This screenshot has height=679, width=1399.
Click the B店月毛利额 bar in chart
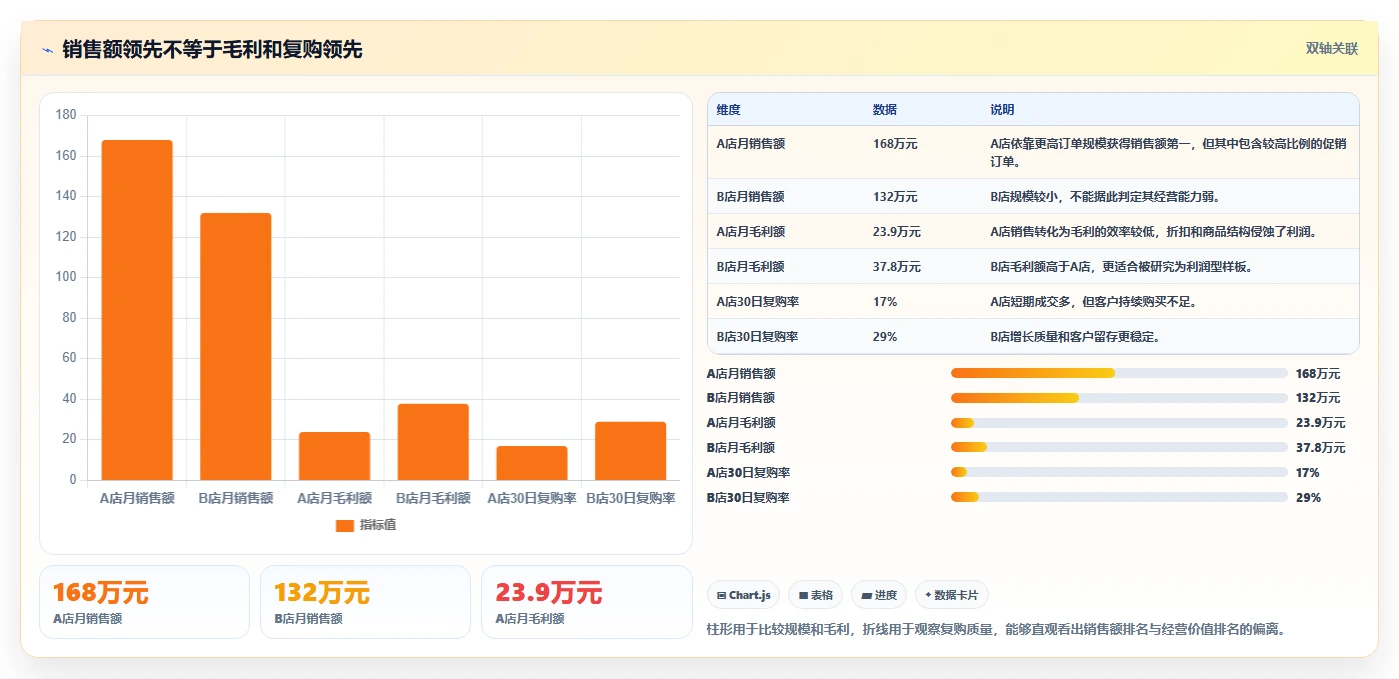coord(433,442)
